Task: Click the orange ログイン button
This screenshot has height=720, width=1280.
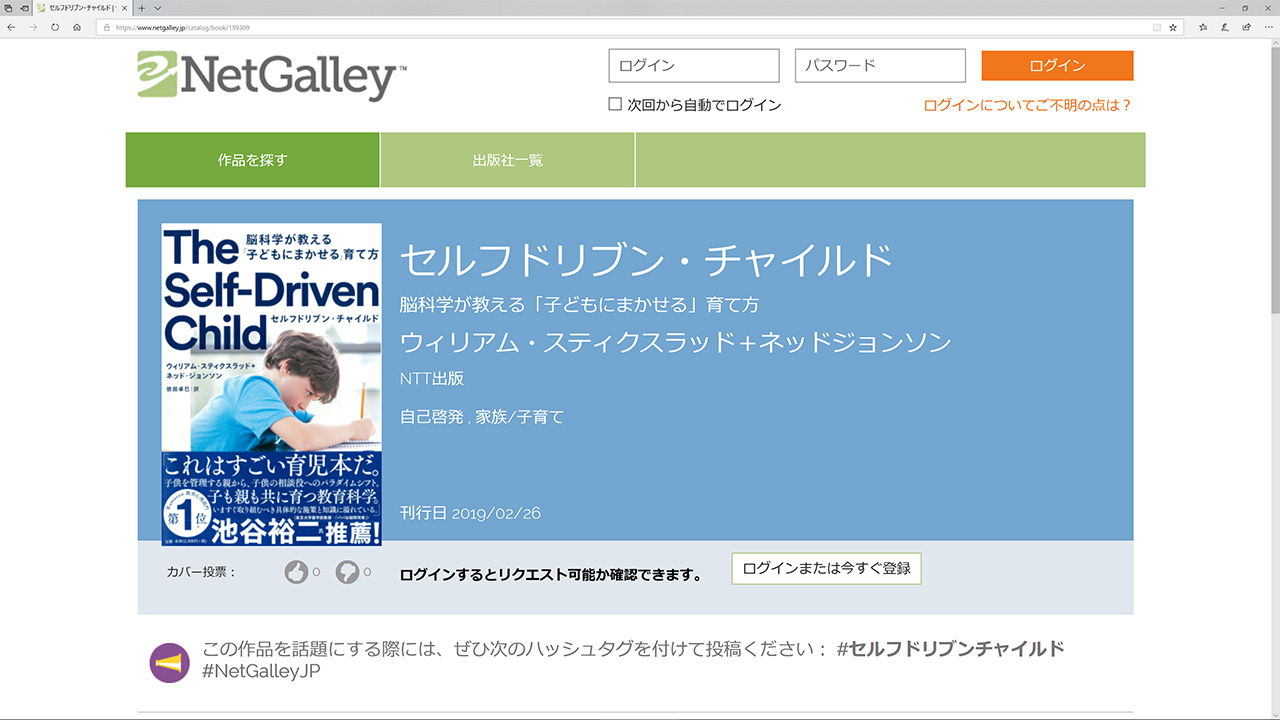Action: point(1057,66)
